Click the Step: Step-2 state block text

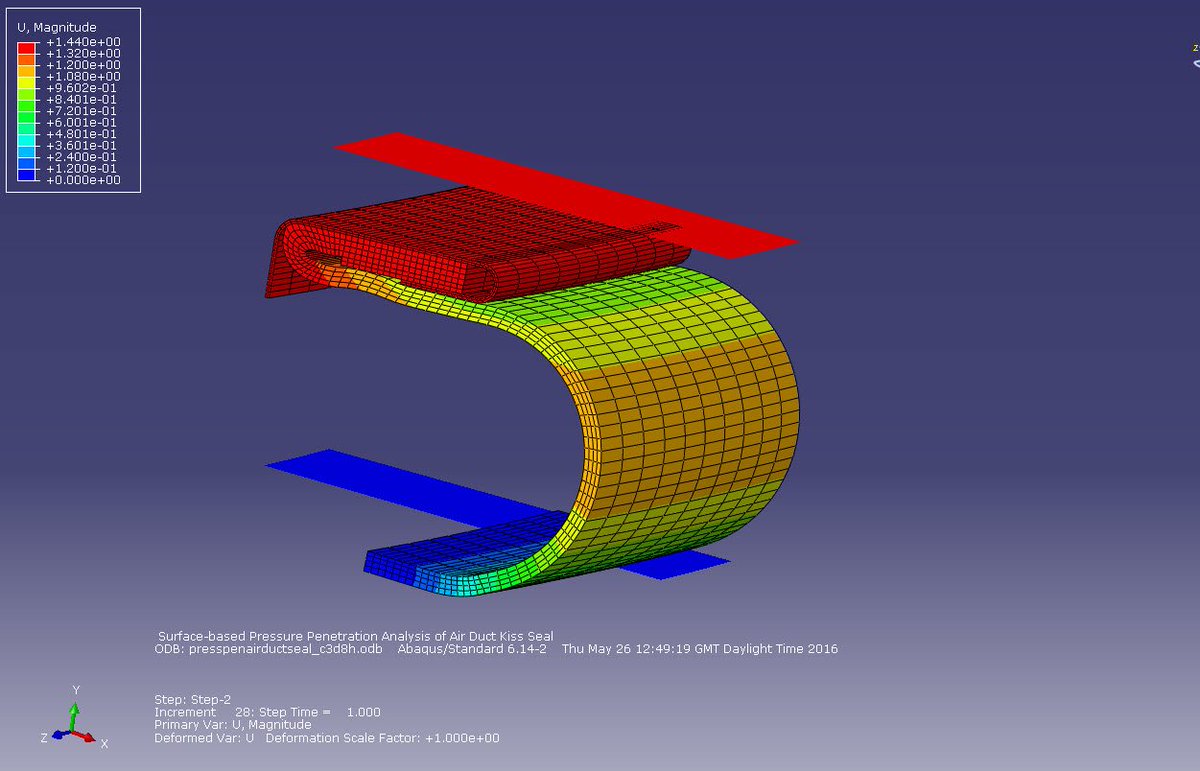click(x=193, y=699)
